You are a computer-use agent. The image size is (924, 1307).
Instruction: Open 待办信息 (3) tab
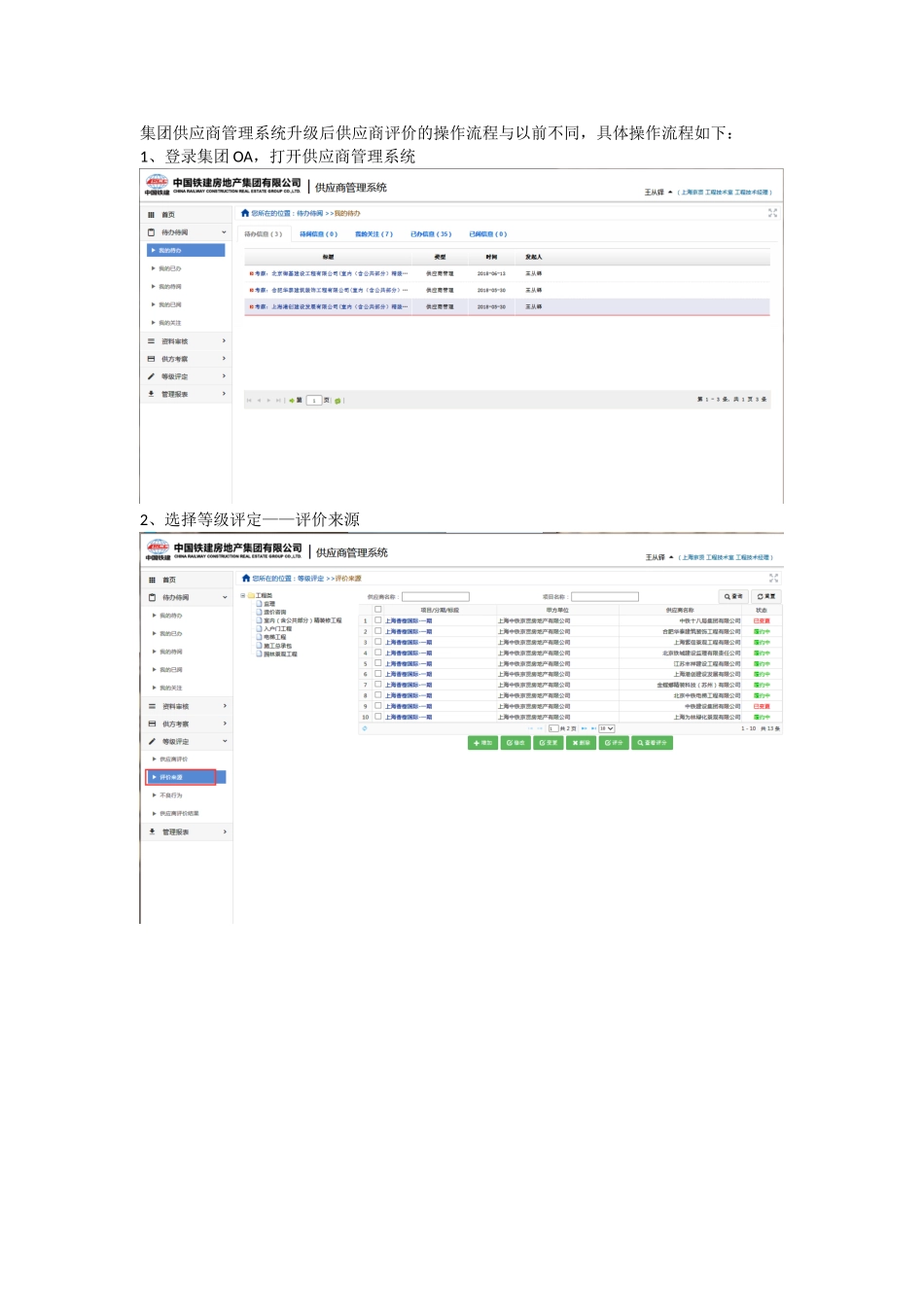(x=264, y=234)
